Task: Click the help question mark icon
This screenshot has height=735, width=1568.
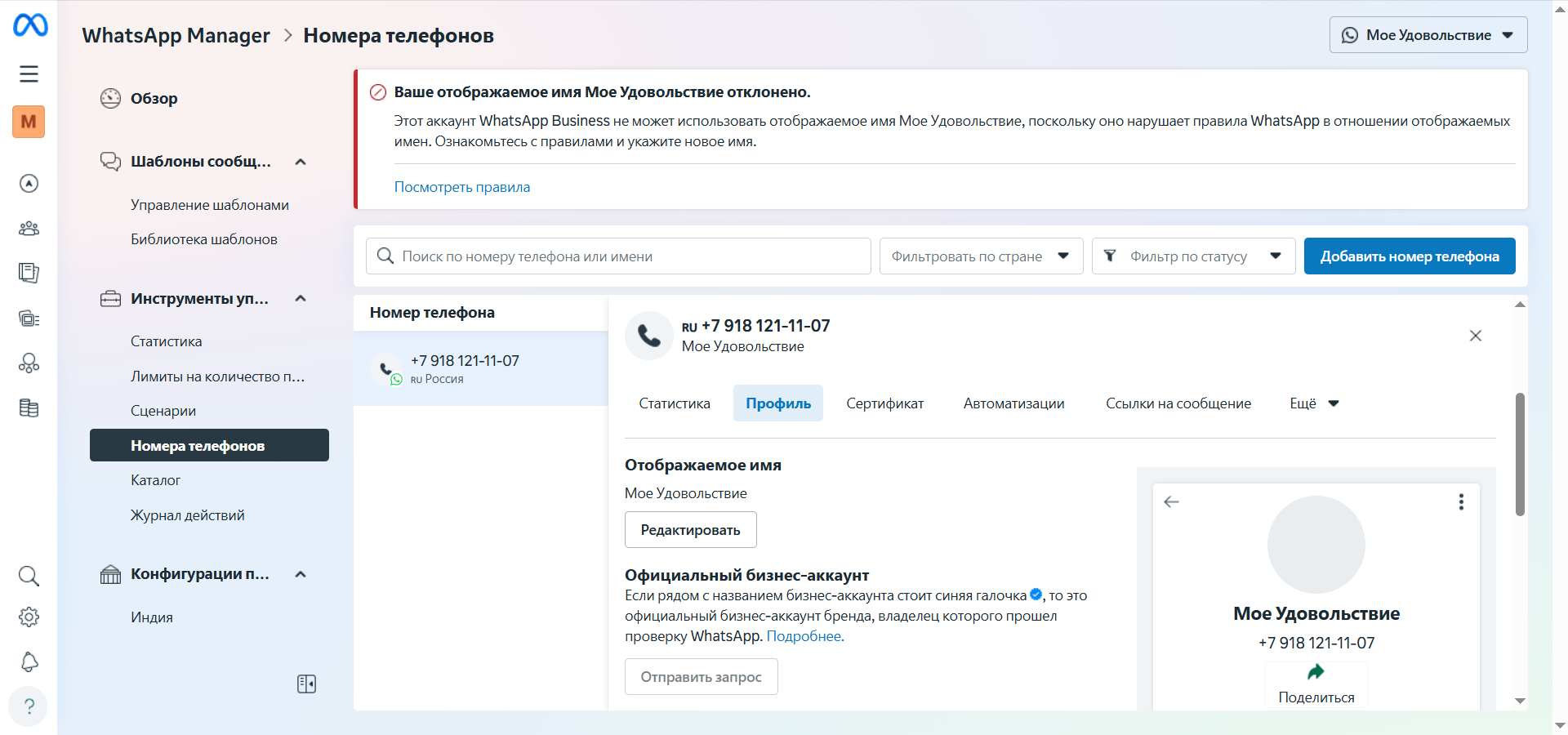Action: (29, 706)
